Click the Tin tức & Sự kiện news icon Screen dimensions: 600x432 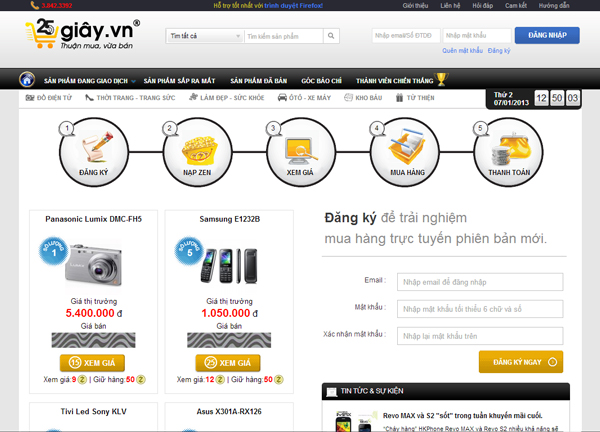click(331, 391)
